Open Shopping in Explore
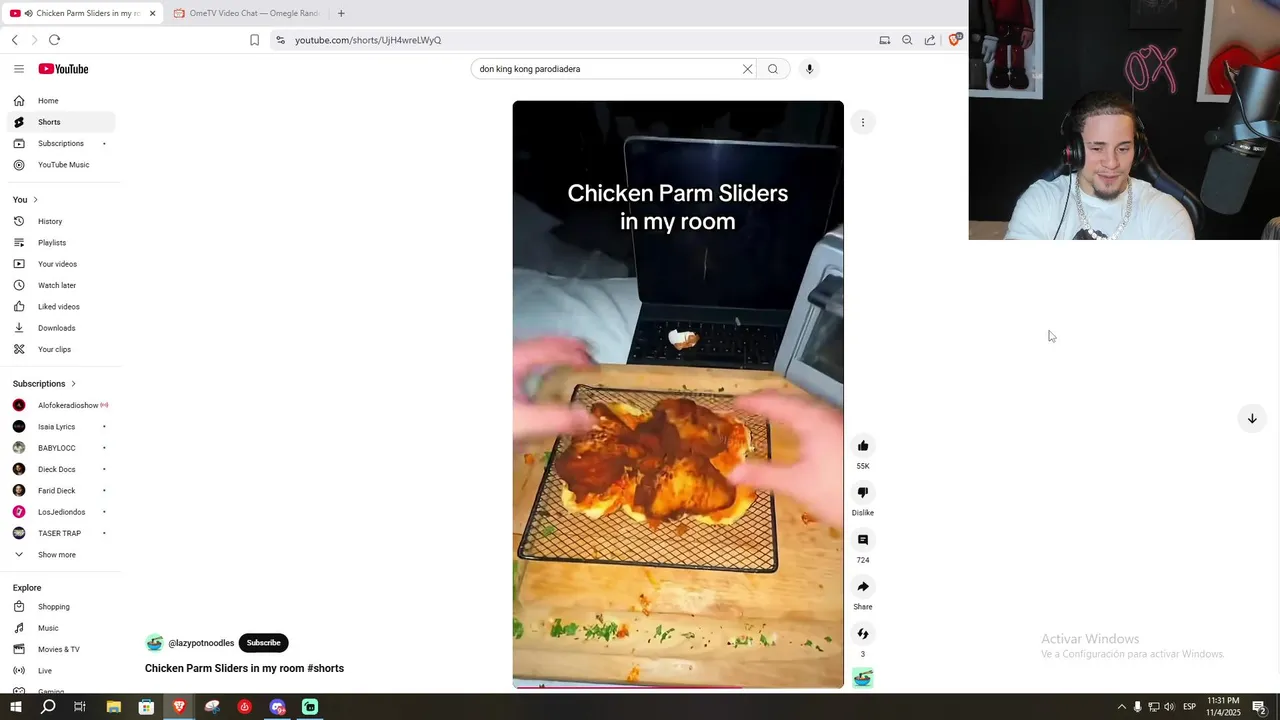Screen dimensions: 1280x720 click(60, 607)
